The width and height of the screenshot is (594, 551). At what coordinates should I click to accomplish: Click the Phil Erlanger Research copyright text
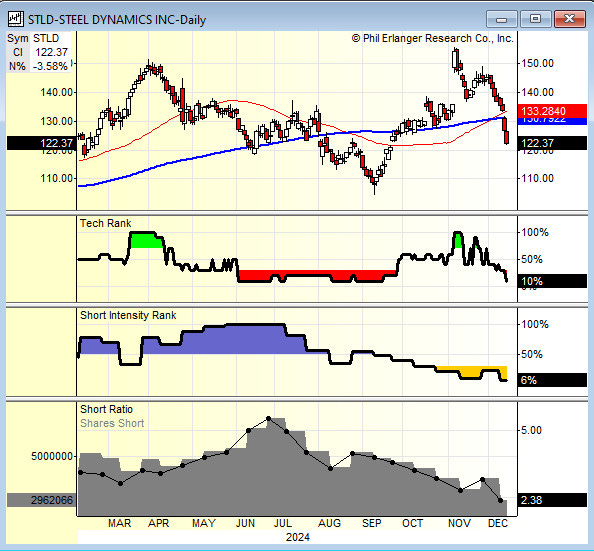coord(432,38)
